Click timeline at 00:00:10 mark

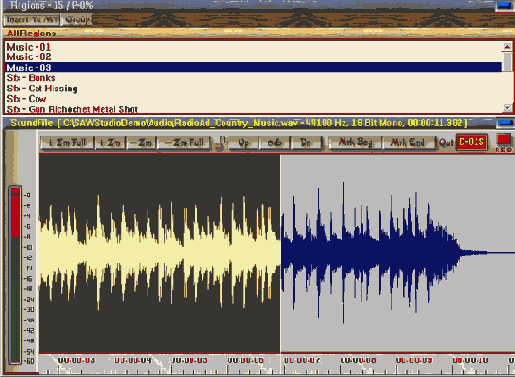[470, 360]
